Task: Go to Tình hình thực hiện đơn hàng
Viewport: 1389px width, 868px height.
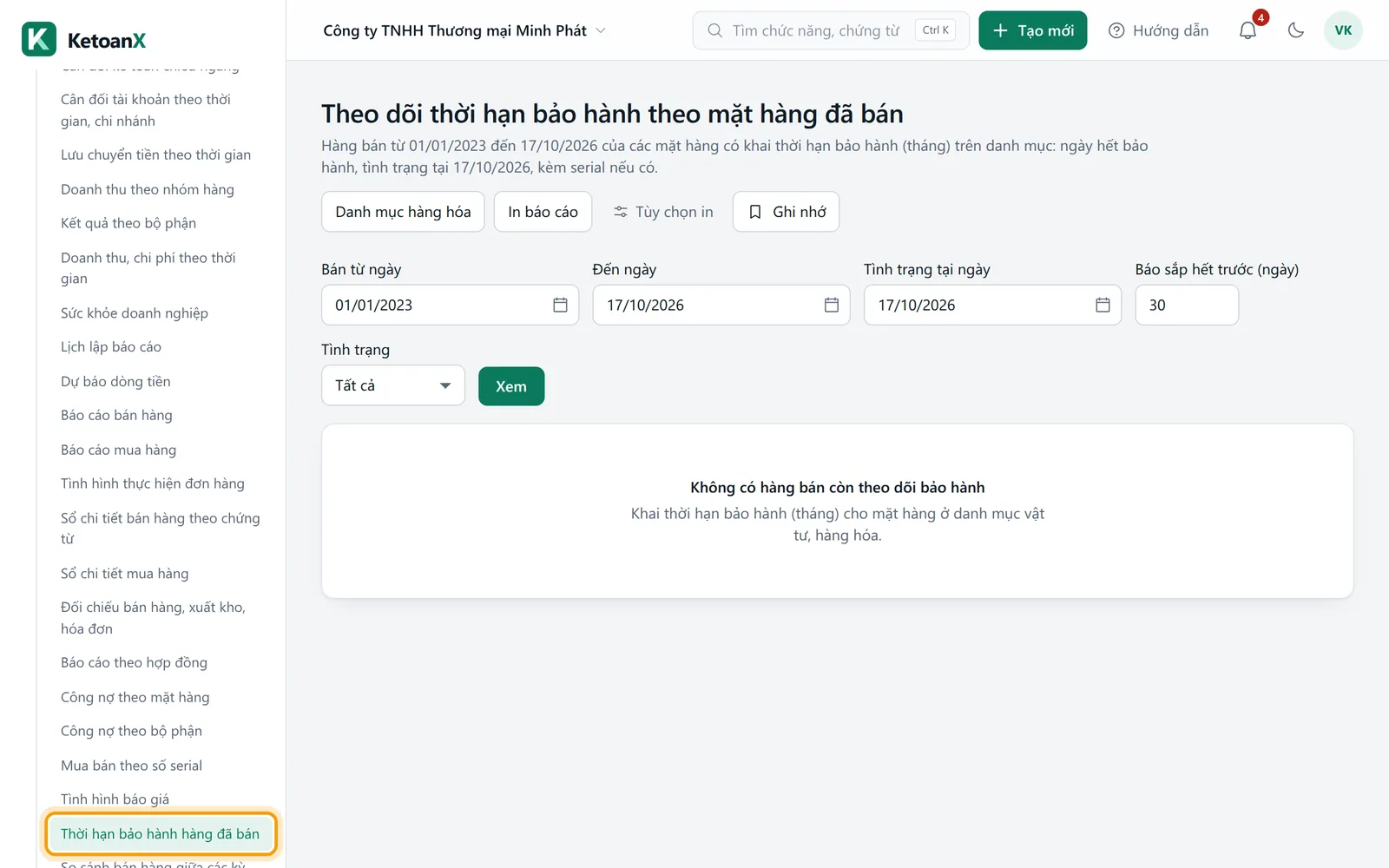Action: [x=153, y=483]
